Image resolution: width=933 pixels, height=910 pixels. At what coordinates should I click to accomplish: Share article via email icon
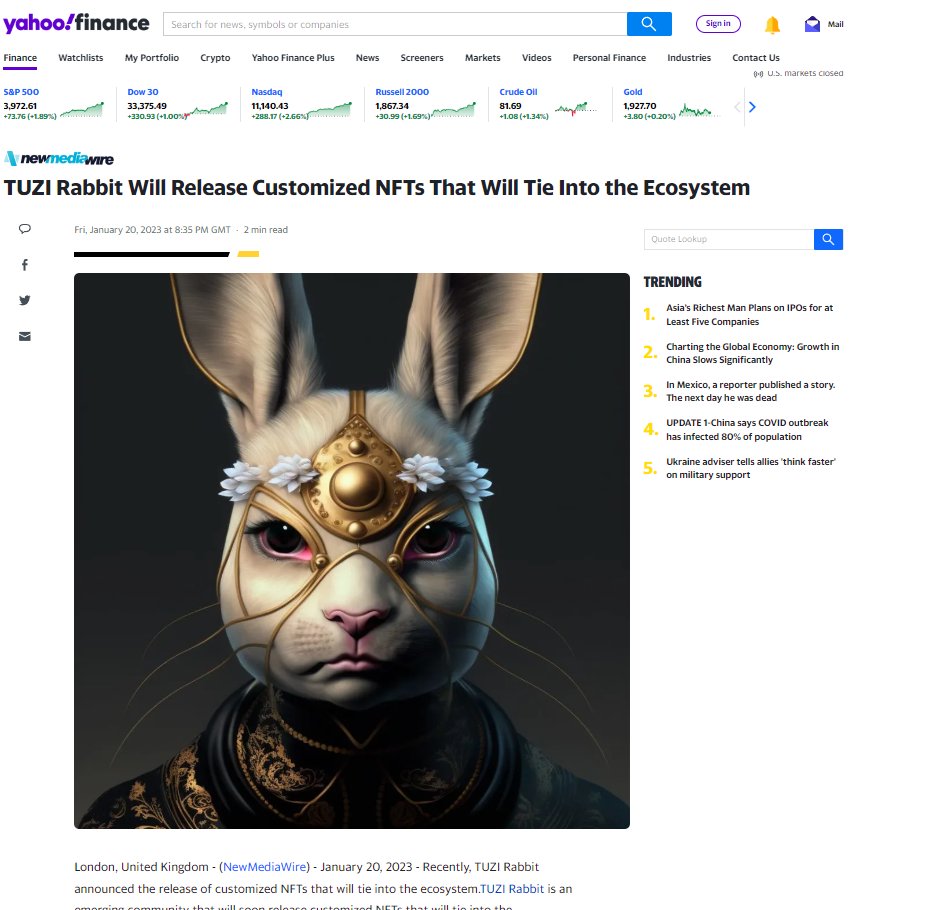tap(24, 336)
